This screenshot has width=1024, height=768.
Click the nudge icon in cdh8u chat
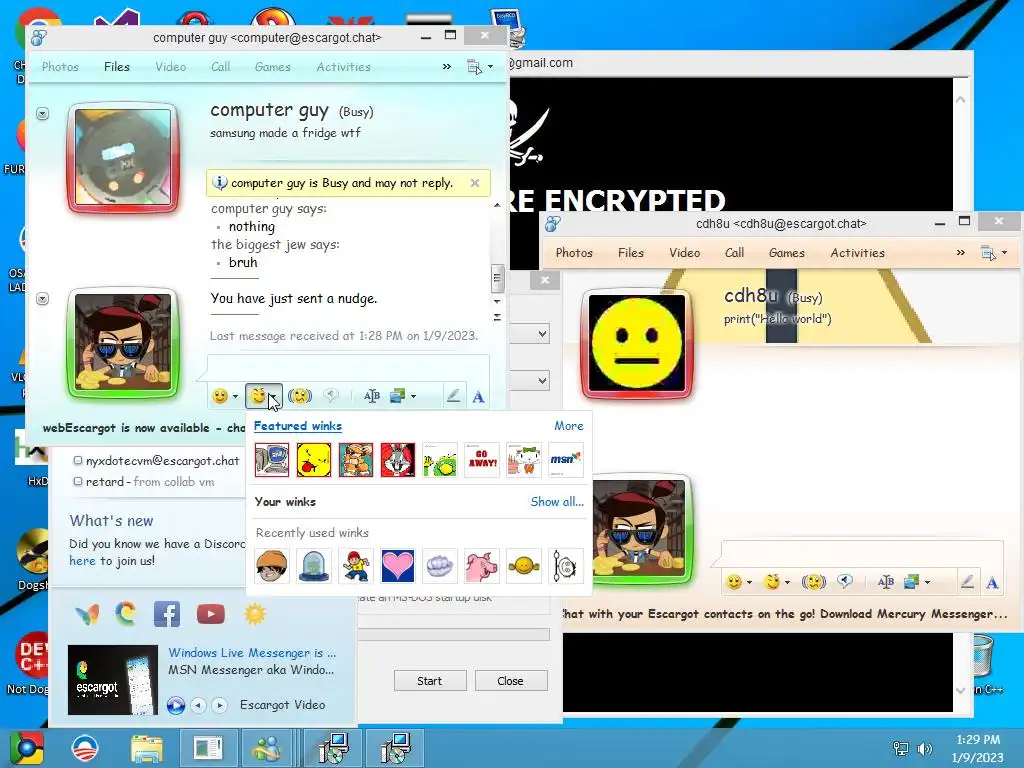[x=813, y=582]
